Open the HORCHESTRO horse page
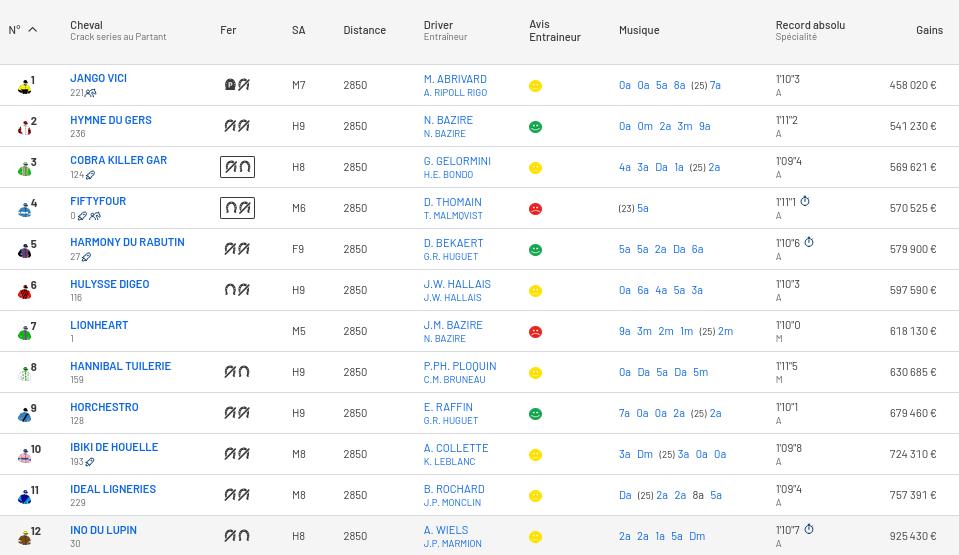The height and width of the screenshot is (555, 959). (x=104, y=407)
